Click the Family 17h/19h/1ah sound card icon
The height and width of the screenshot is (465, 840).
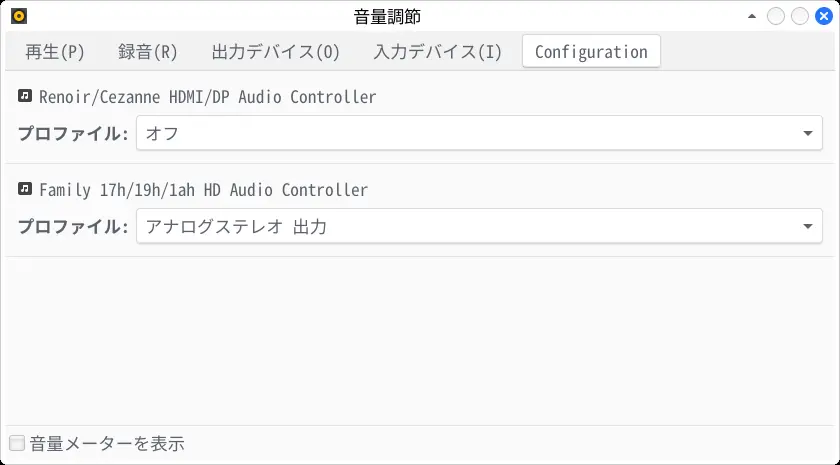[25, 189]
